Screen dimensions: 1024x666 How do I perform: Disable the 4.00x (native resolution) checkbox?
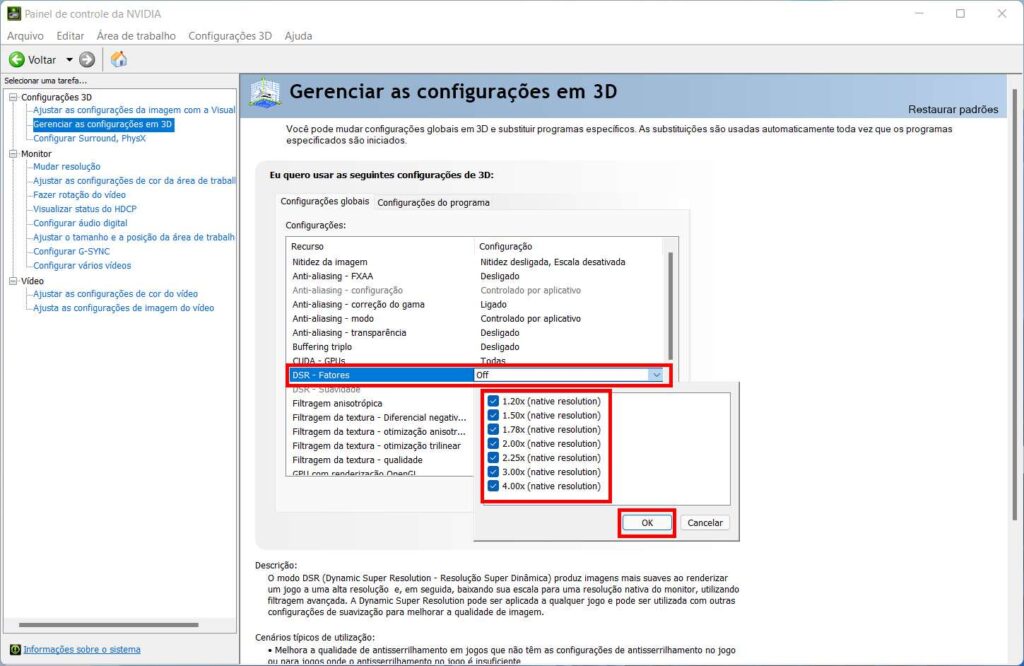tap(493, 487)
